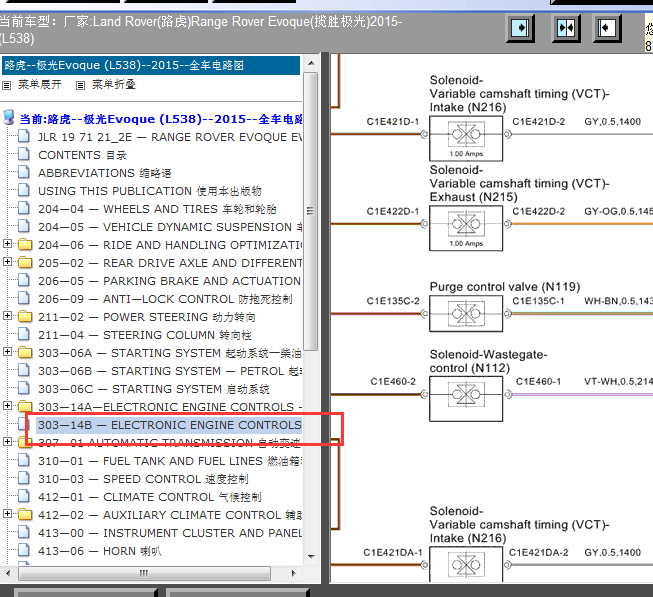Open 303-06B STARTING SYSTEM PETROL

click(x=170, y=371)
